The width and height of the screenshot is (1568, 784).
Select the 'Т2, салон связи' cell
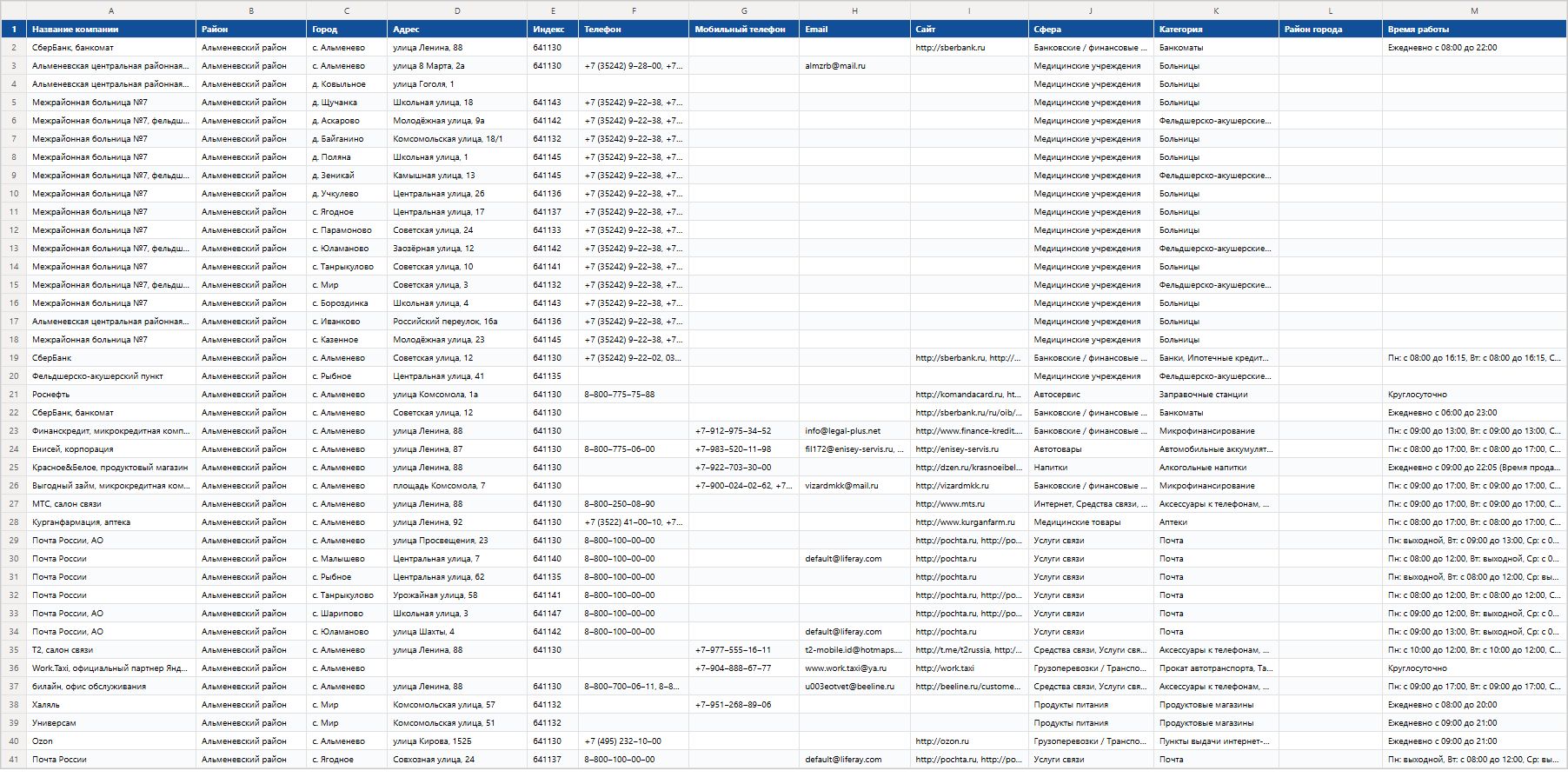111,650
